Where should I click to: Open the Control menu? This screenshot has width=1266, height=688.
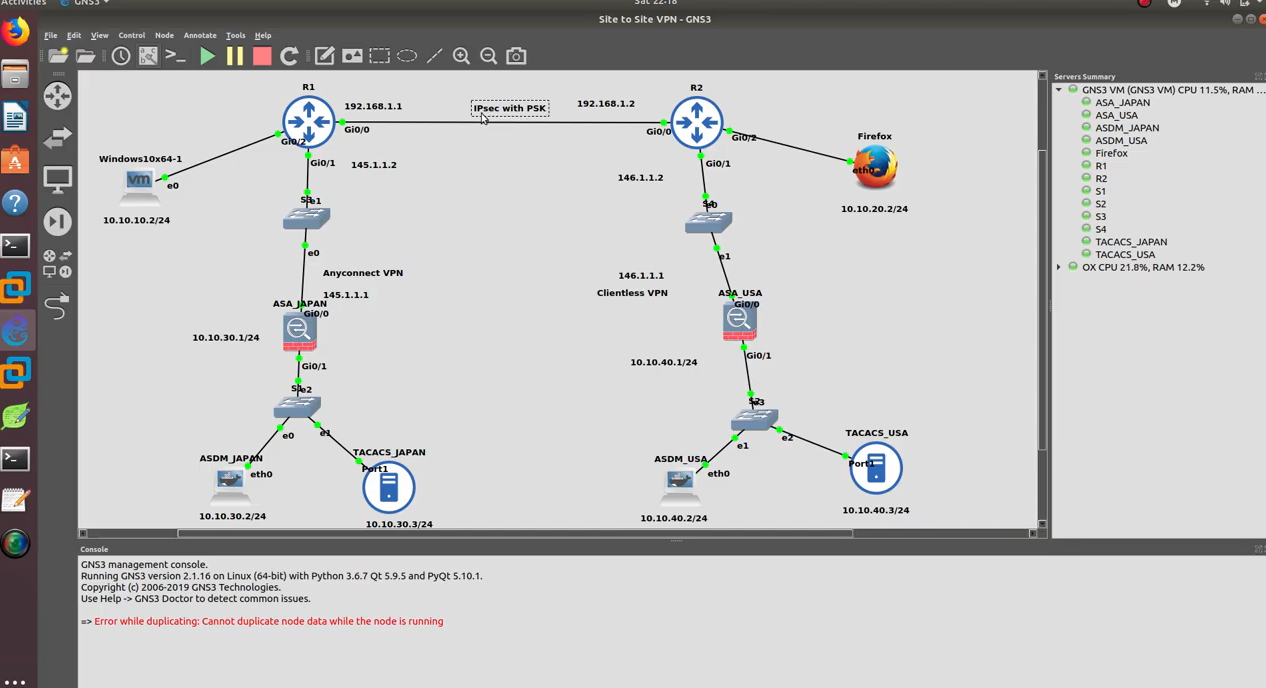132,35
